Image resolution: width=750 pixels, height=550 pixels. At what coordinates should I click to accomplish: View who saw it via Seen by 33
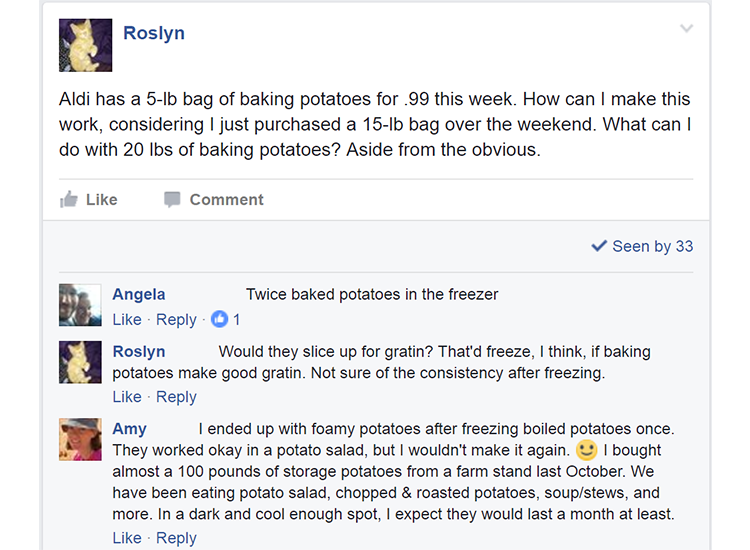pyautogui.click(x=642, y=246)
